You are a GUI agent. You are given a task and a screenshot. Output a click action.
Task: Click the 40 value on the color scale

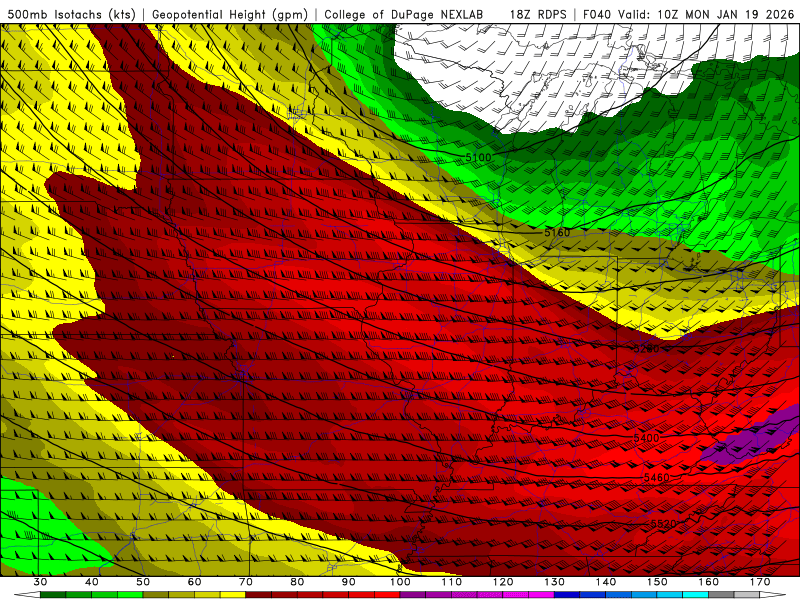92,582
